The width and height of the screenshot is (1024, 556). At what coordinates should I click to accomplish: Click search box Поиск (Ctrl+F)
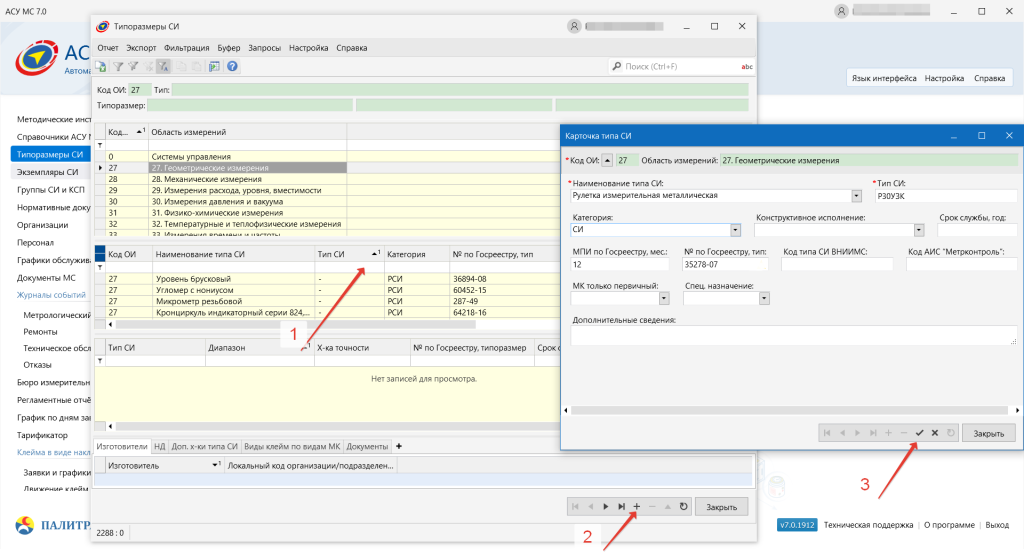tap(679, 67)
